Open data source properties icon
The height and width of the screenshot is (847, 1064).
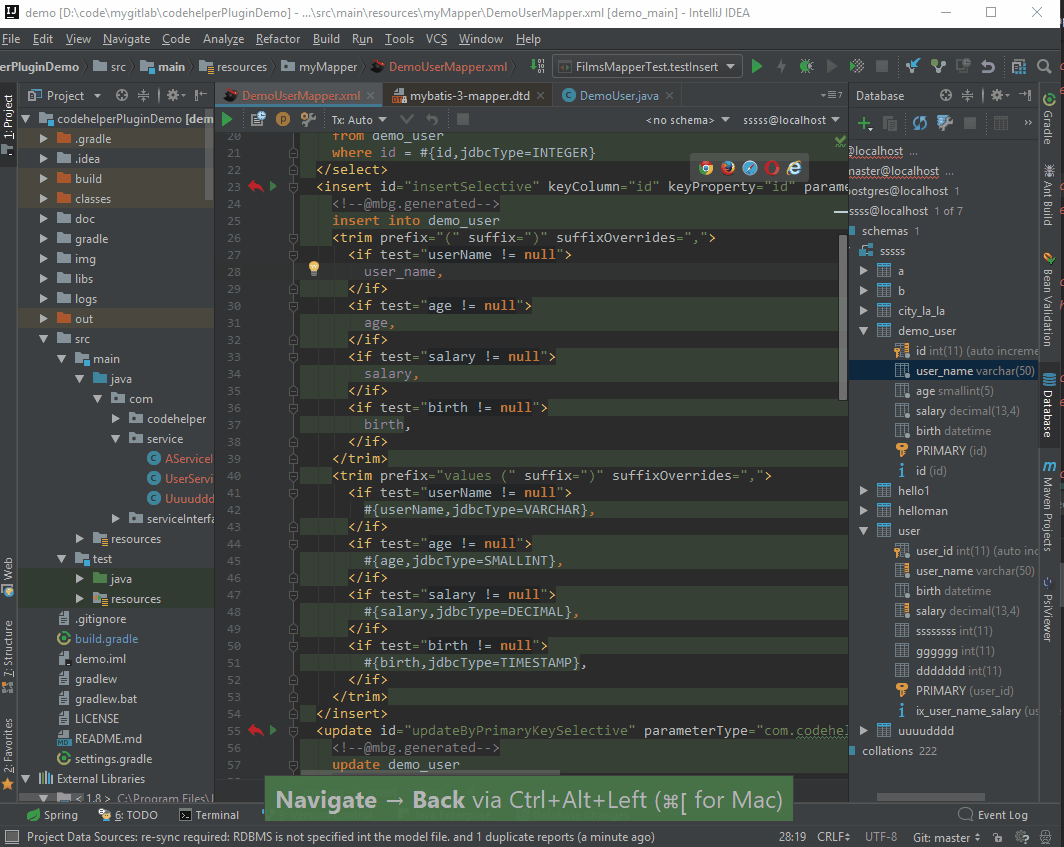click(945, 124)
